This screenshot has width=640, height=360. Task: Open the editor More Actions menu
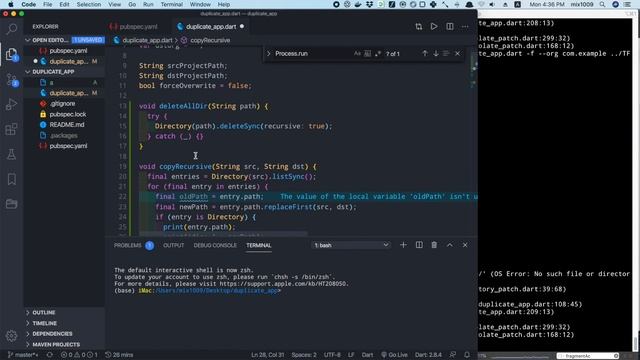[x=465, y=27]
